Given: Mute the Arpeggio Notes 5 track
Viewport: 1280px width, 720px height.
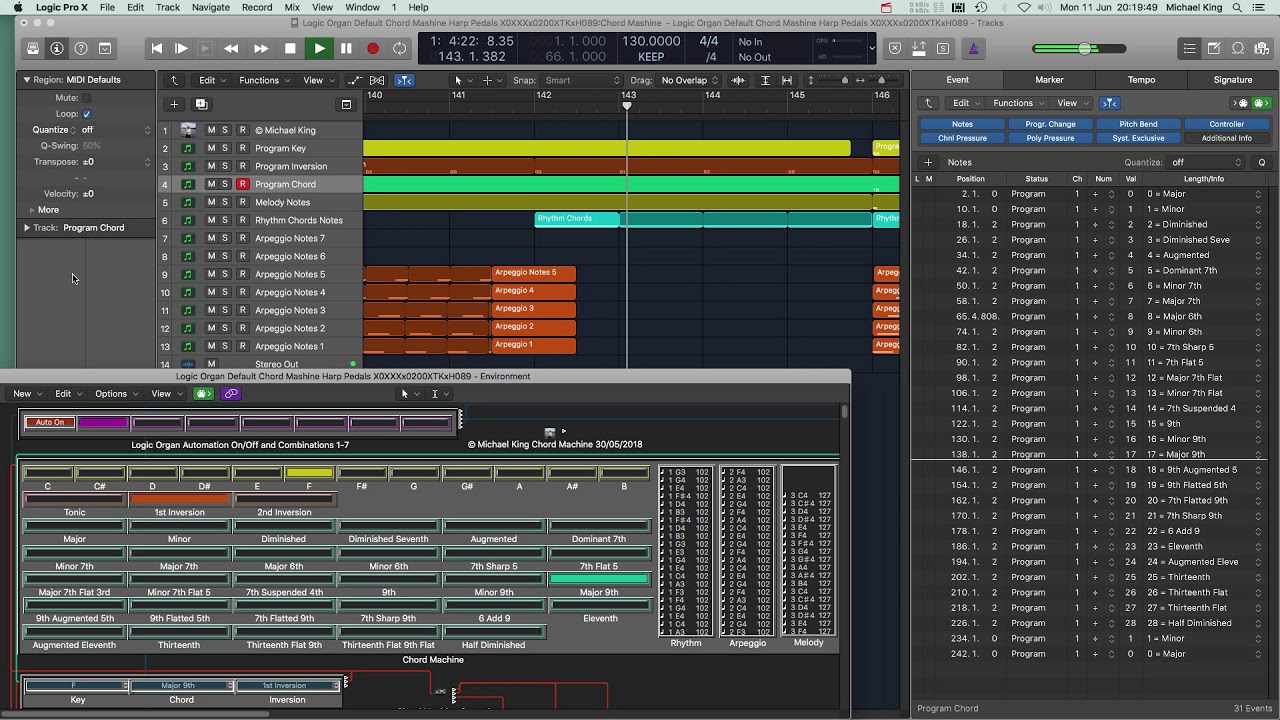Looking at the screenshot, I should [x=211, y=274].
